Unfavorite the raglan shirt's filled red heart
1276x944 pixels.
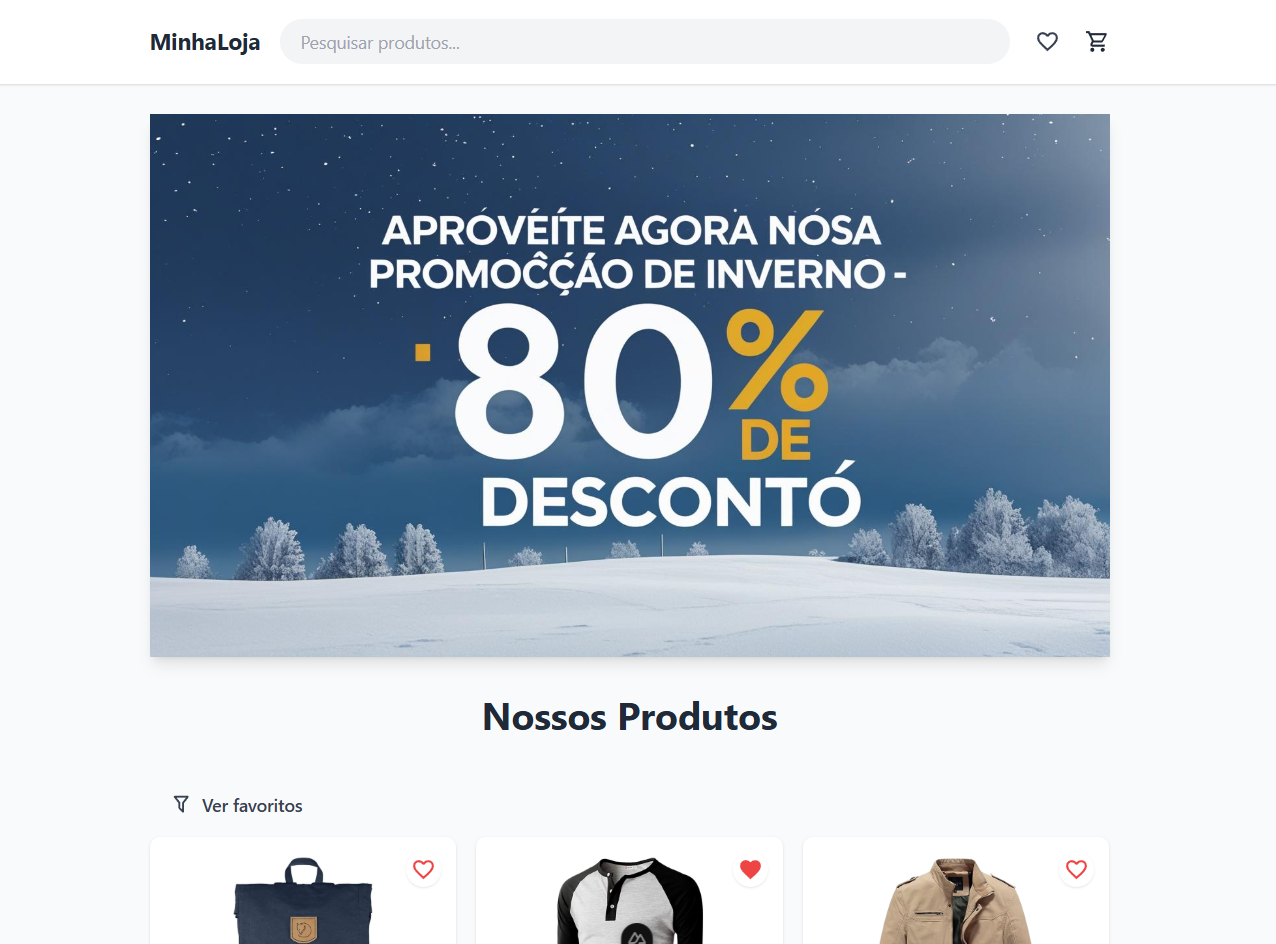point(750,869)
